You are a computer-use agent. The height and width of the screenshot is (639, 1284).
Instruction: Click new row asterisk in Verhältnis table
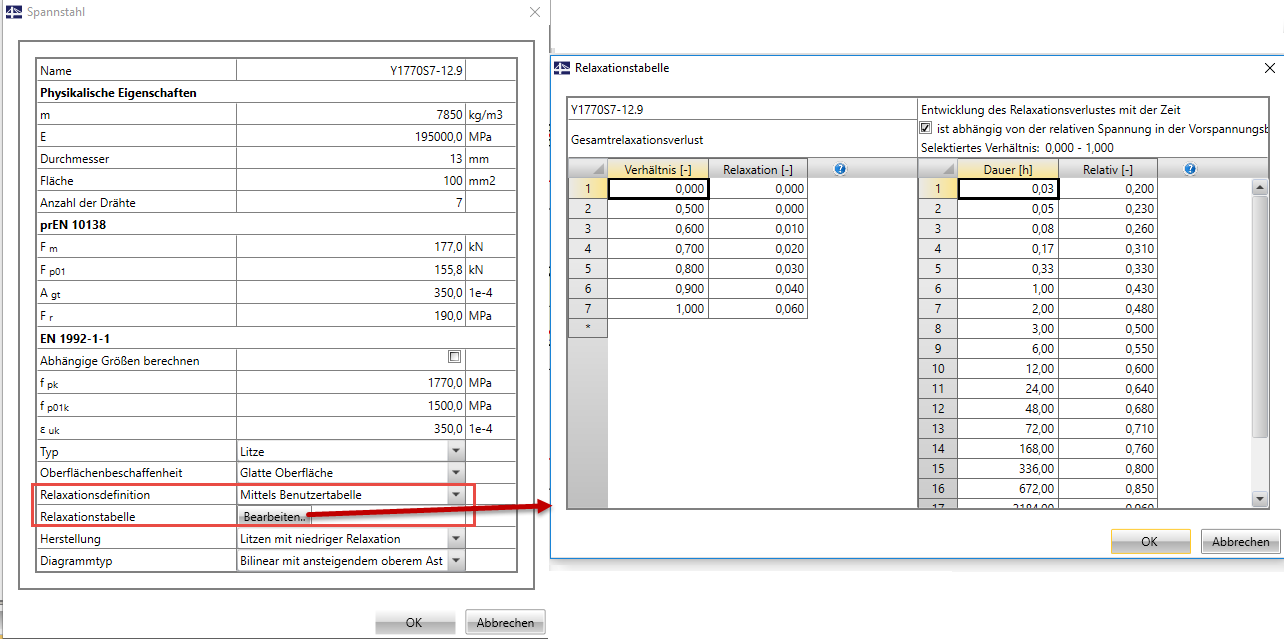click(588, 328)
